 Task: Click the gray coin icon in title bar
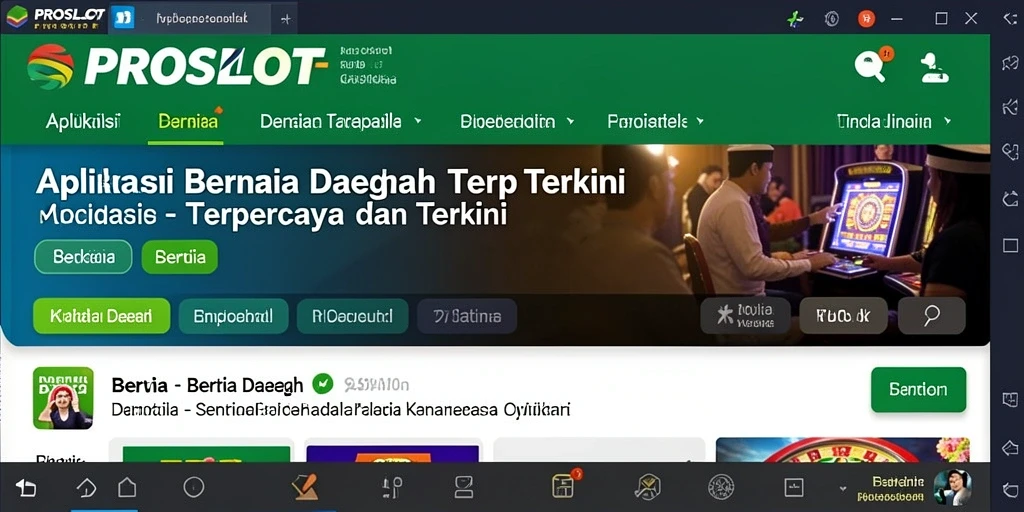point(831,19)
